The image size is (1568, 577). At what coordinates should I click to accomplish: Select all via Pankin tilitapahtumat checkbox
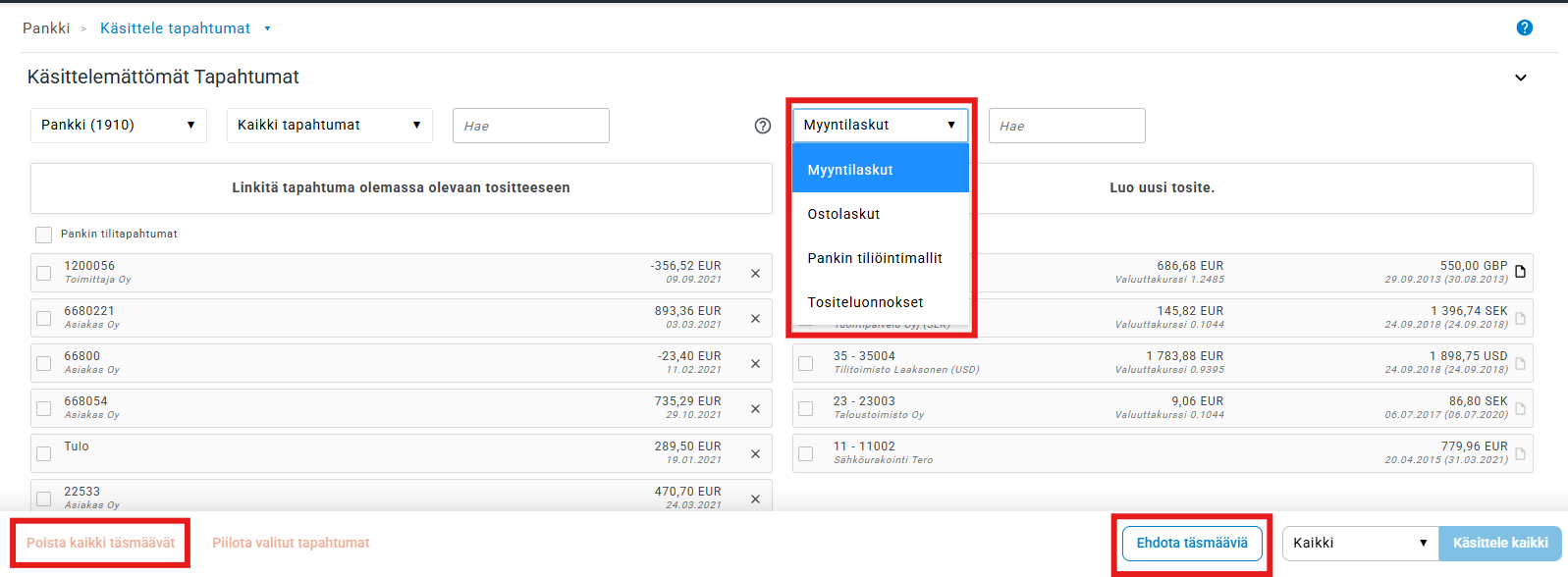pyautogui.click(x=43, y=235)
